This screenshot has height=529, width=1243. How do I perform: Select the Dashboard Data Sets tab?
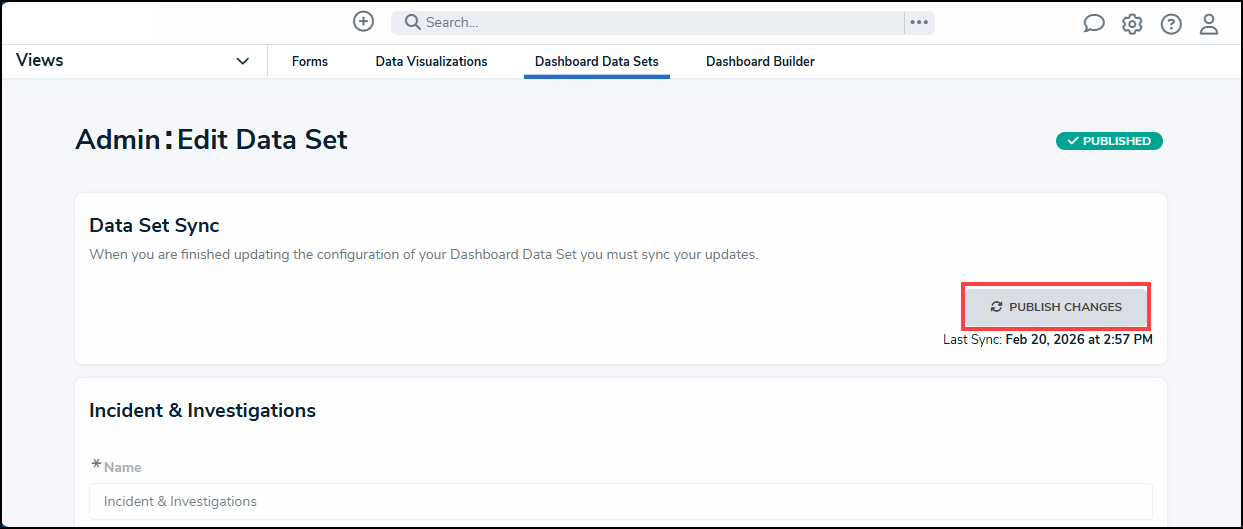pyautogui.click(x=596, y=62)
